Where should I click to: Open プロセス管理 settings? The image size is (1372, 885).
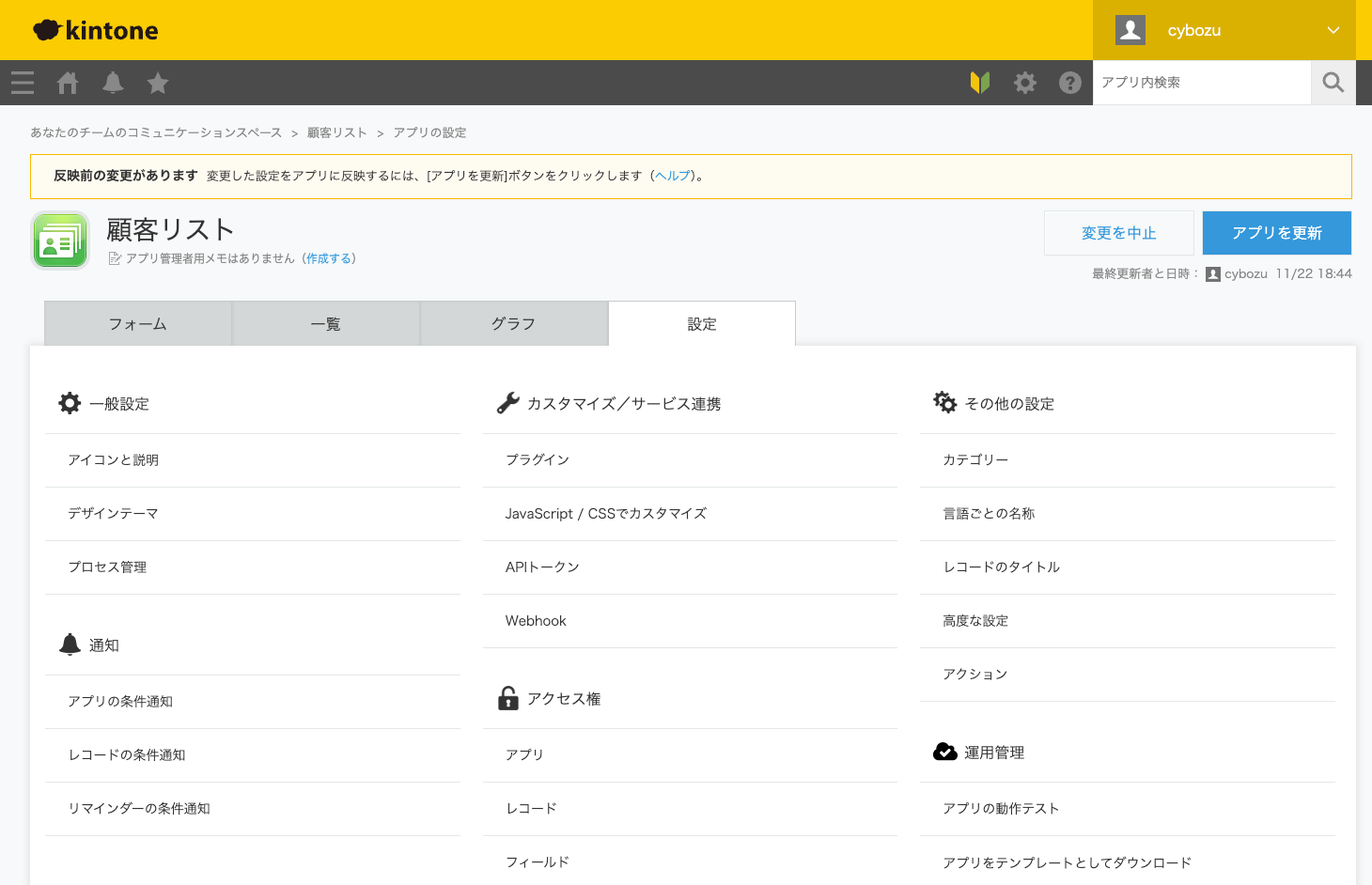tap(253, 567)
